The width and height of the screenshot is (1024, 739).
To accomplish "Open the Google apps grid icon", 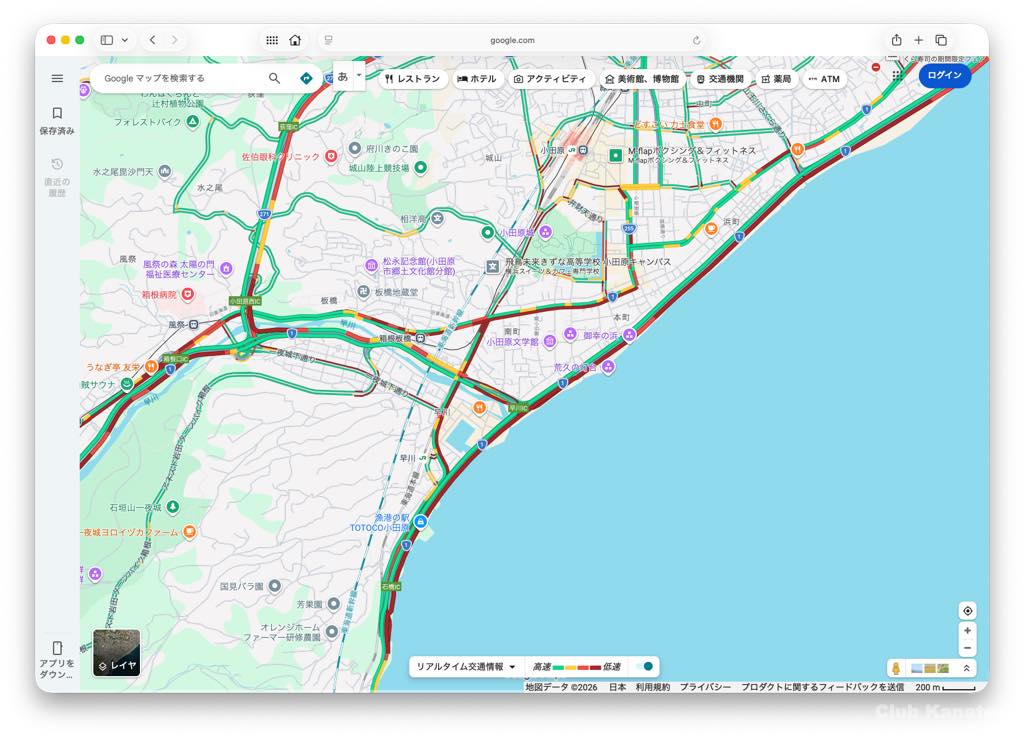I will (897, 75).
